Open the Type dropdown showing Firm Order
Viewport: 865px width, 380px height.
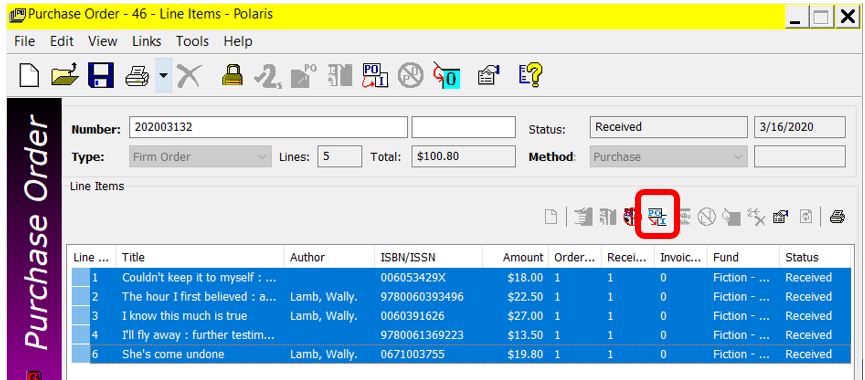[200, 157]
